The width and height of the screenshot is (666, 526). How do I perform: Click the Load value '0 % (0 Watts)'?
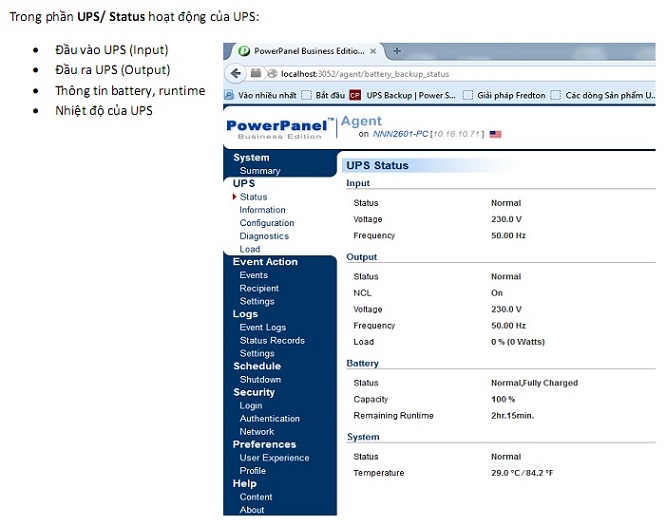518,342
